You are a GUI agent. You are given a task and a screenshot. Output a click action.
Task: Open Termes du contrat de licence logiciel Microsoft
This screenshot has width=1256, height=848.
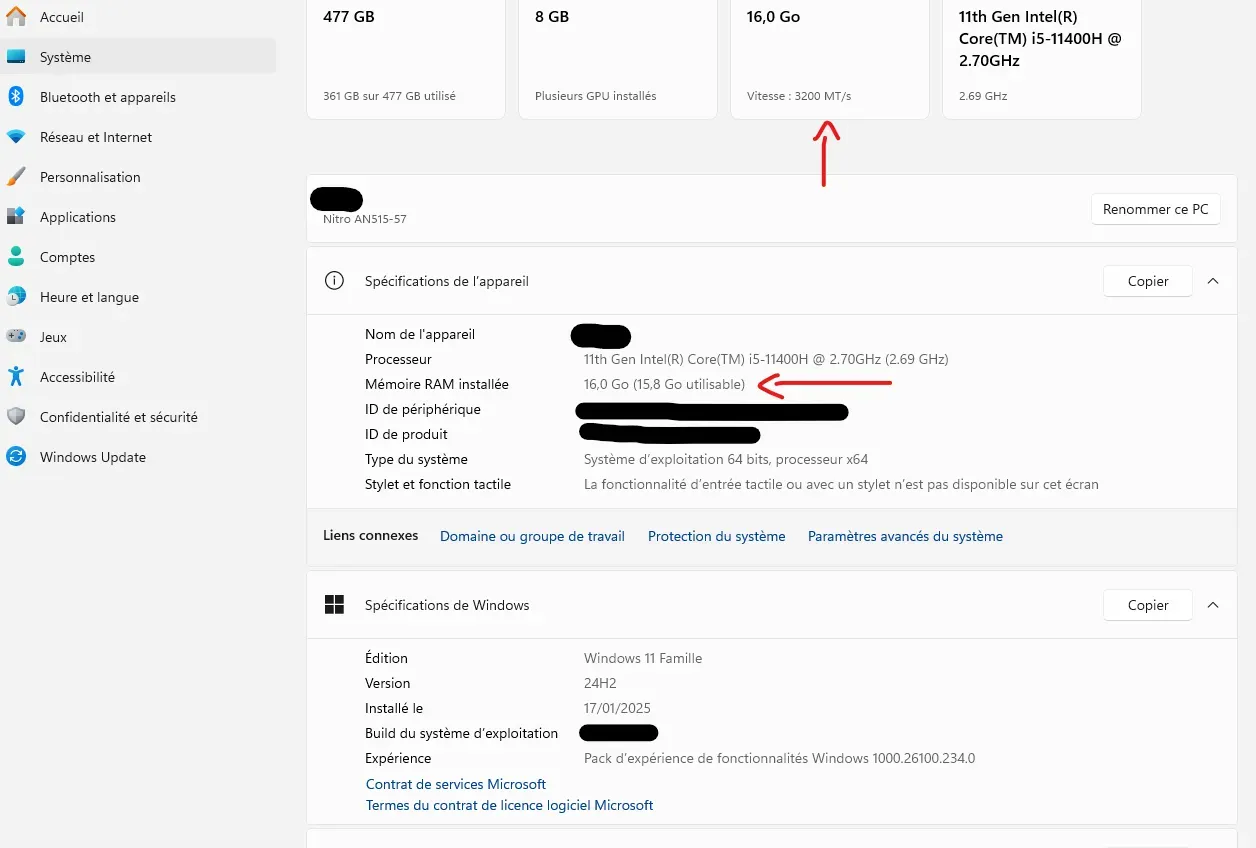coord(510,805)
